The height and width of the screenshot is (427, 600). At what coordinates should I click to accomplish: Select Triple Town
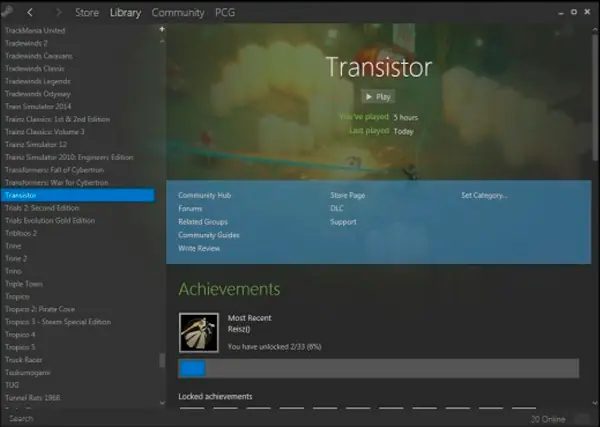(24, 284)
